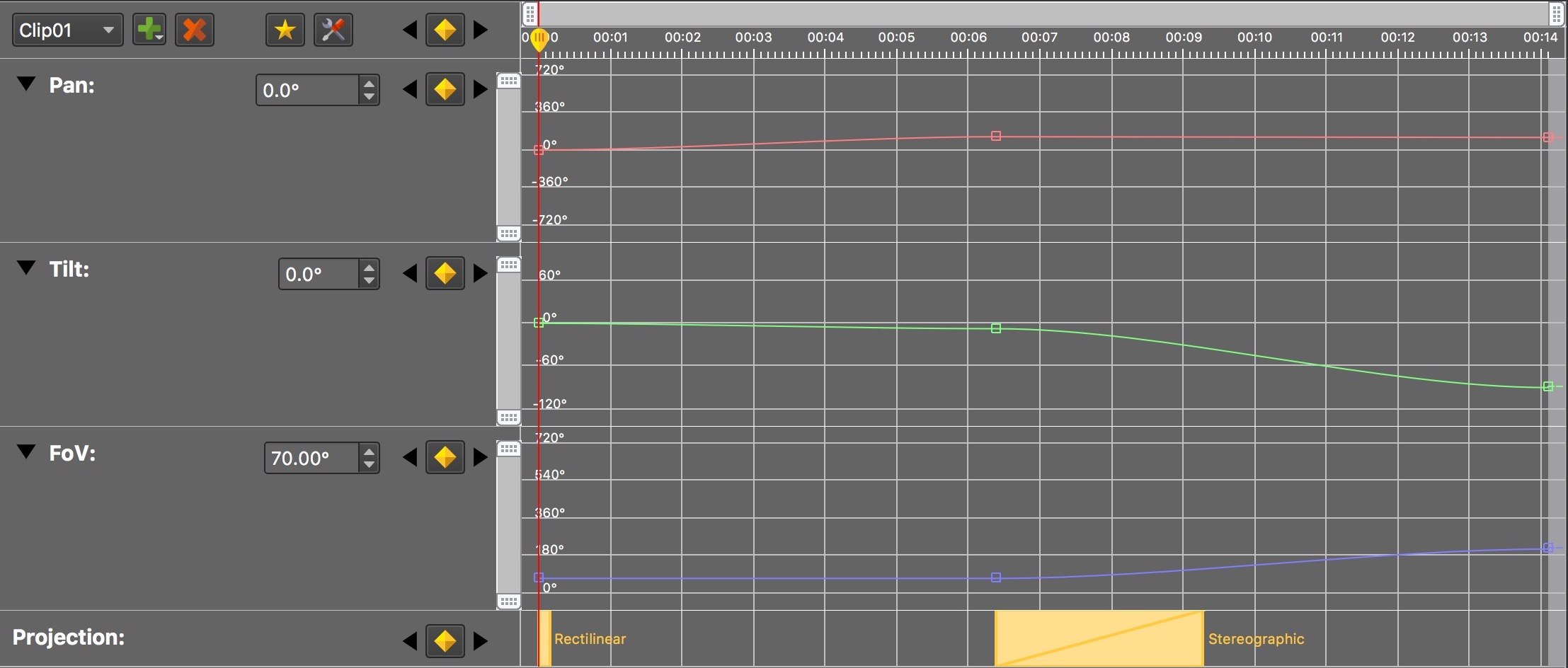Collapse the FoV track triangle
The height and width of the screenshot is (668, 1568).
26,452
